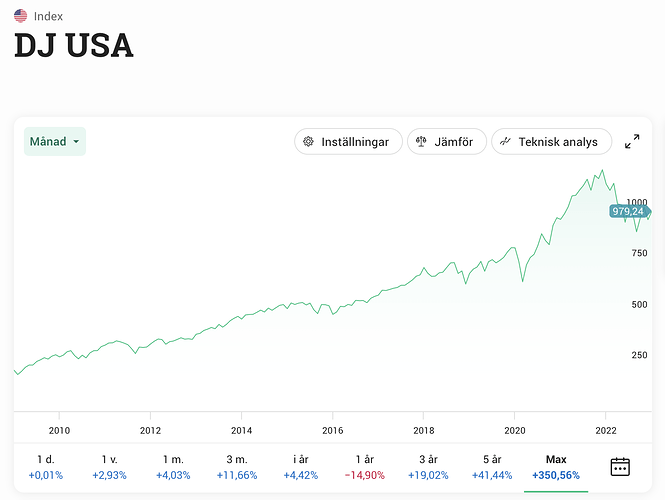Open Teknisk analys tools

coord(551,142)
